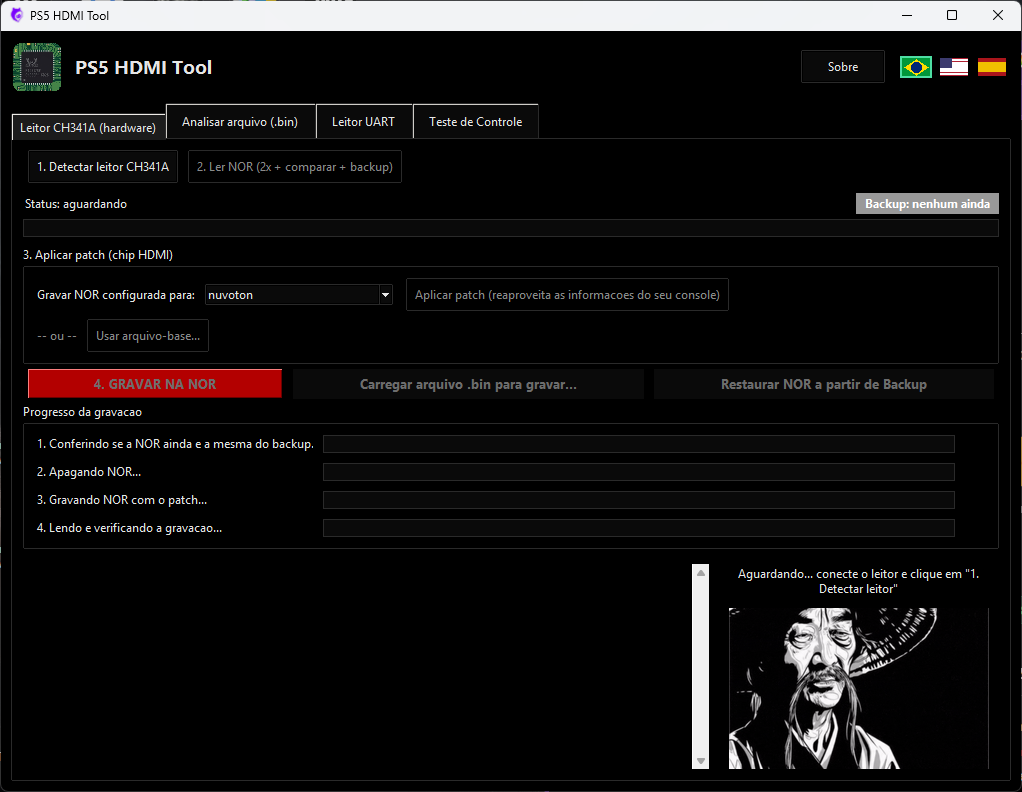
Task: Click the 4. Lendo e verificando a gravacao... label
Action: [129, 528]
